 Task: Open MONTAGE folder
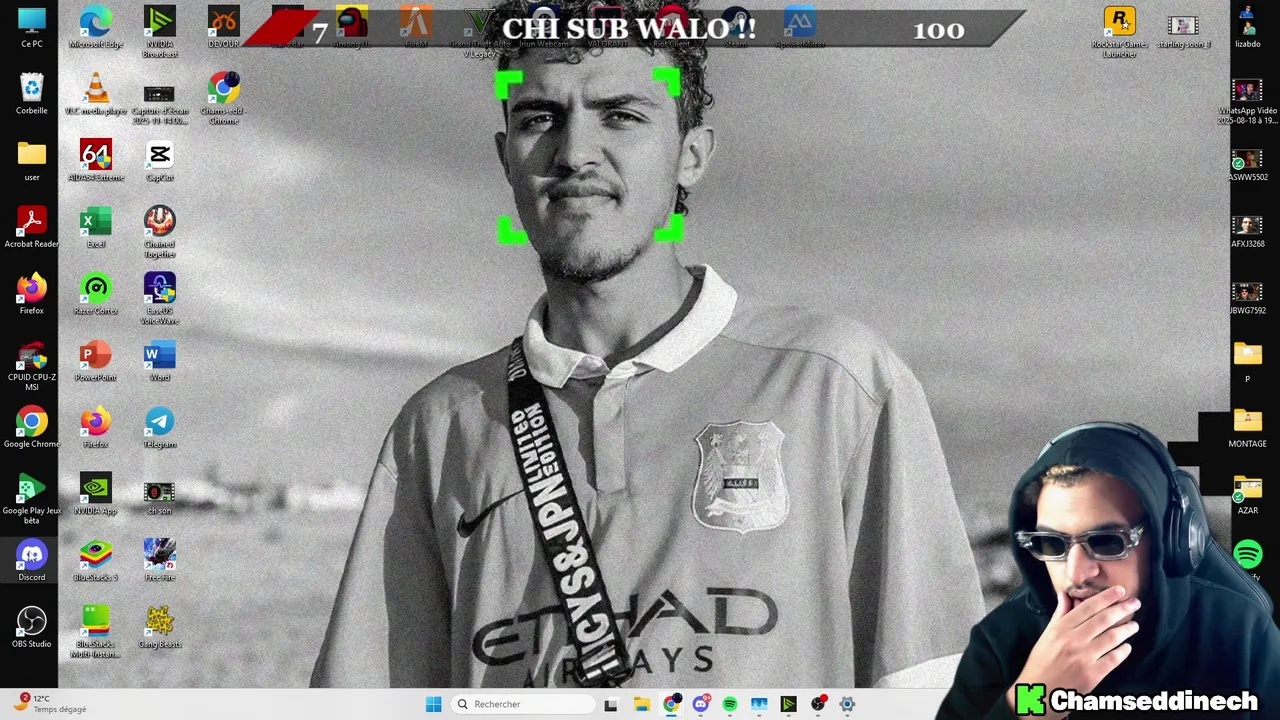(x=1247, y=427)
